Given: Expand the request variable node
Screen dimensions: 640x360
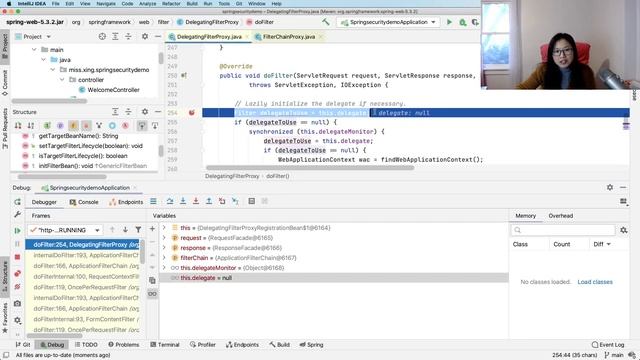Looking at the screenshot, I should pyautogui.click(x=164, y=238).
